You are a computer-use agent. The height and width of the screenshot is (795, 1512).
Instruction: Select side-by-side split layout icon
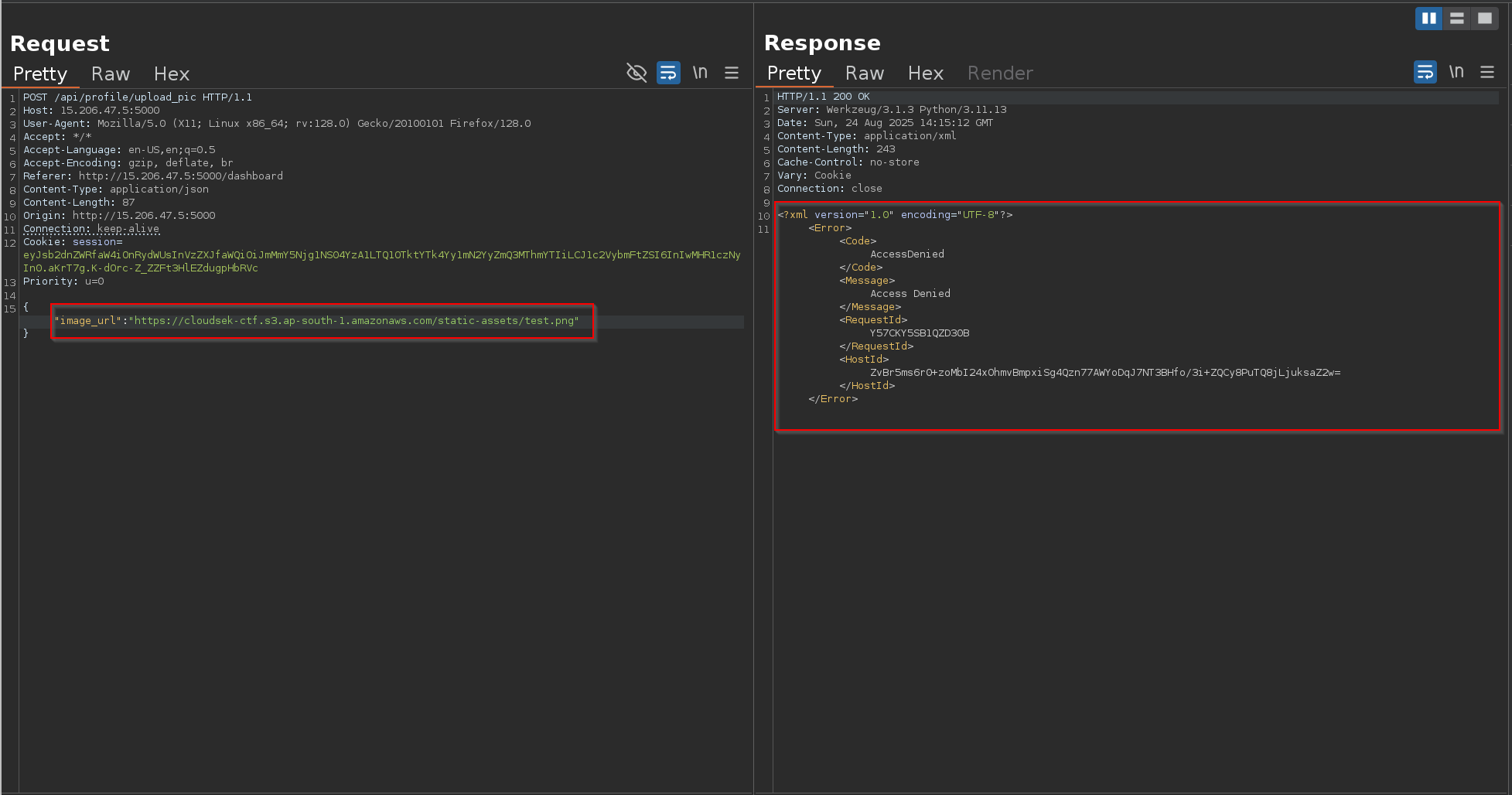[1428, 18]
